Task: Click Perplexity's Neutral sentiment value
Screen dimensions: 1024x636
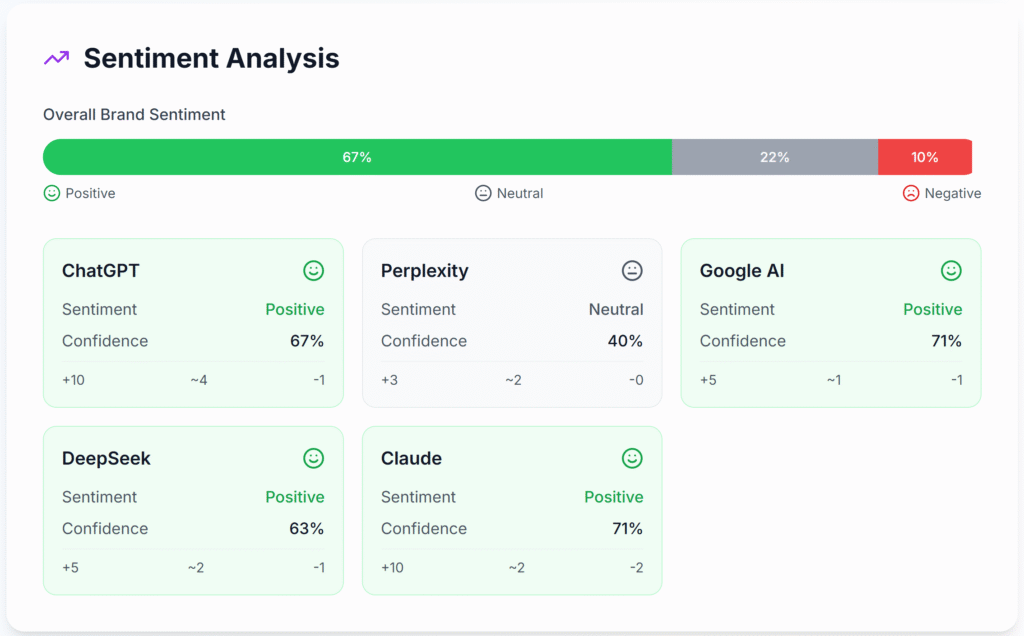Action: 615,309
